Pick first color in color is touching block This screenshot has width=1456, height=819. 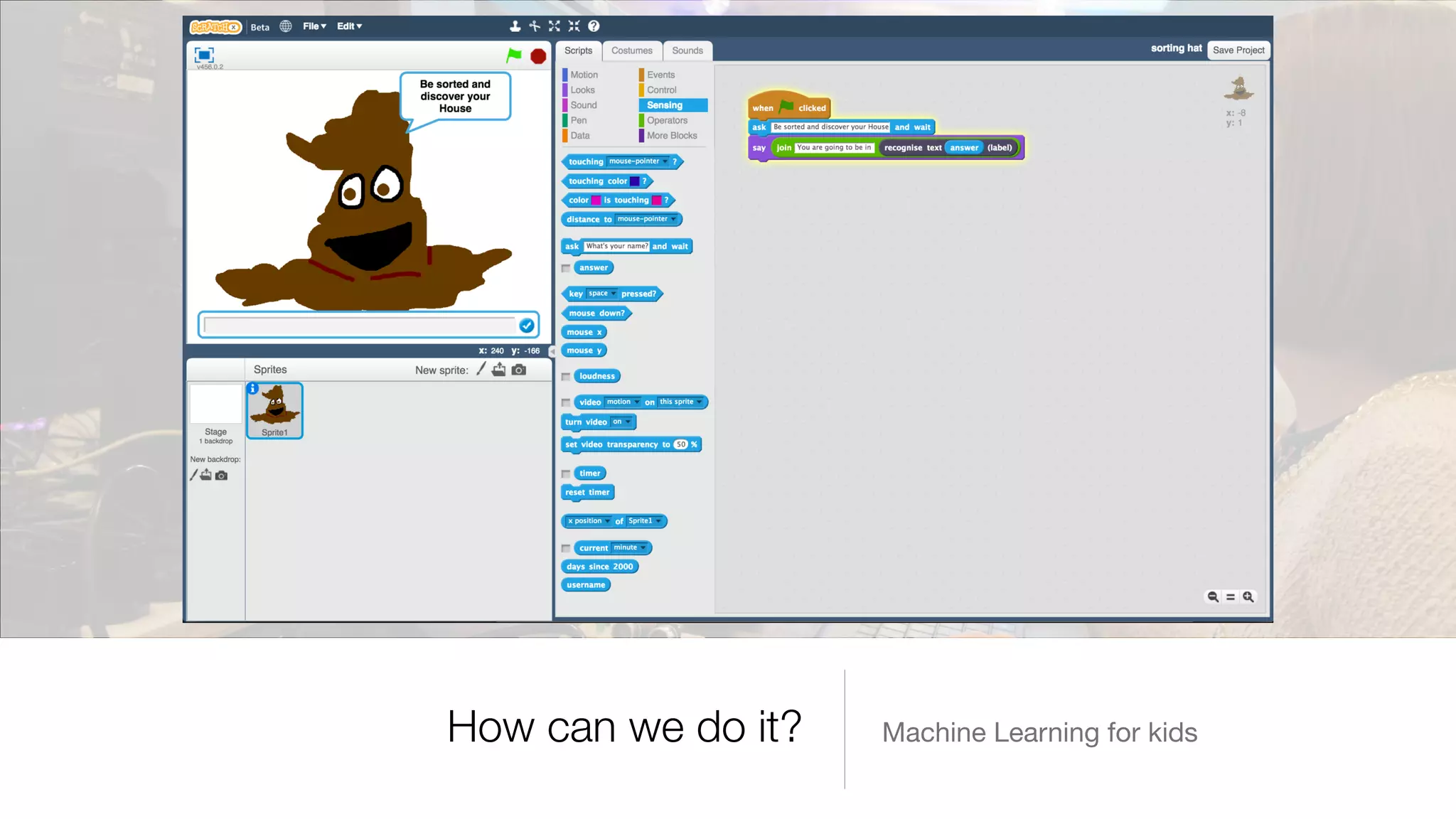(x=596, y=200)
